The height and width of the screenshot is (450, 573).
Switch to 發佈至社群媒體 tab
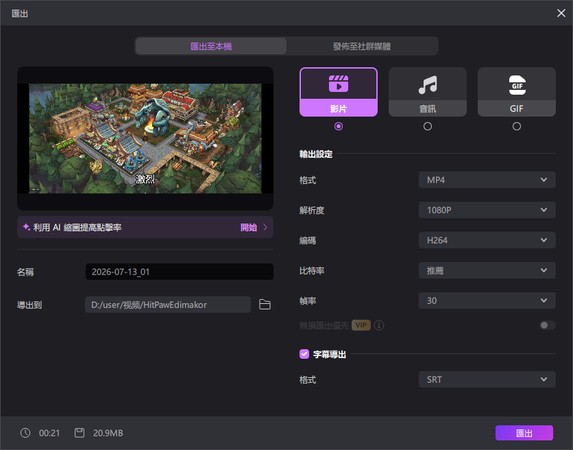click(x=362, y=46)
